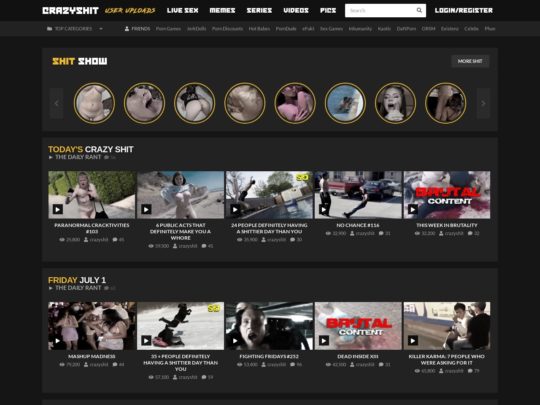540x405 pixels.
Task: Play the No Chance #116 video icon
Action: (x=324, y=209)
